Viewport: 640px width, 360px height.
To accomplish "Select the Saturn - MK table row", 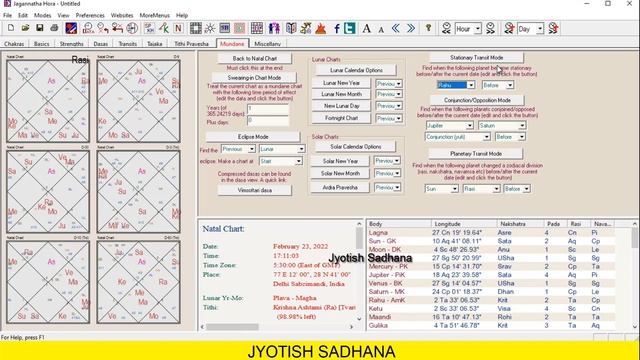I will coord(491,292).
